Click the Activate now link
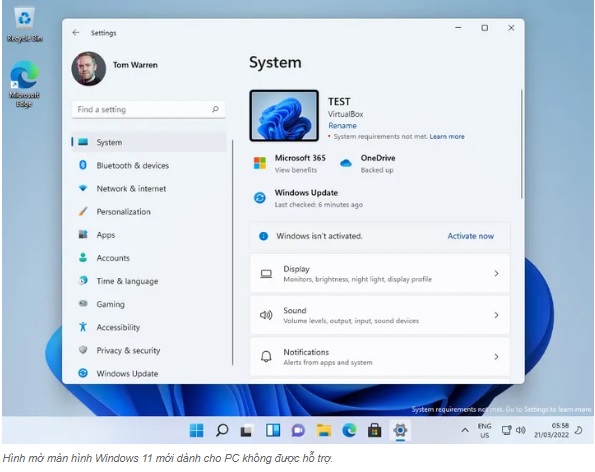The height and width of the screenshot is (472, 595). (x=471, y=236)
